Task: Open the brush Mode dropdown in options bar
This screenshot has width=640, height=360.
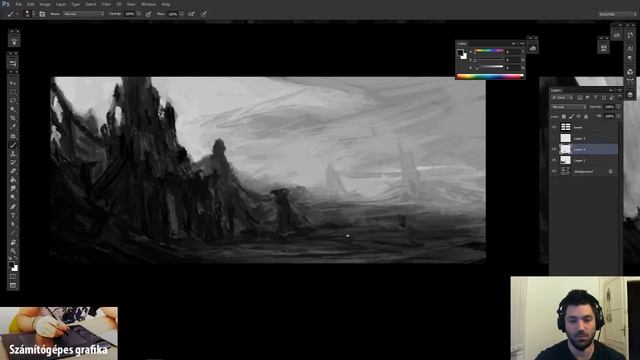Action: click(83, 14)
